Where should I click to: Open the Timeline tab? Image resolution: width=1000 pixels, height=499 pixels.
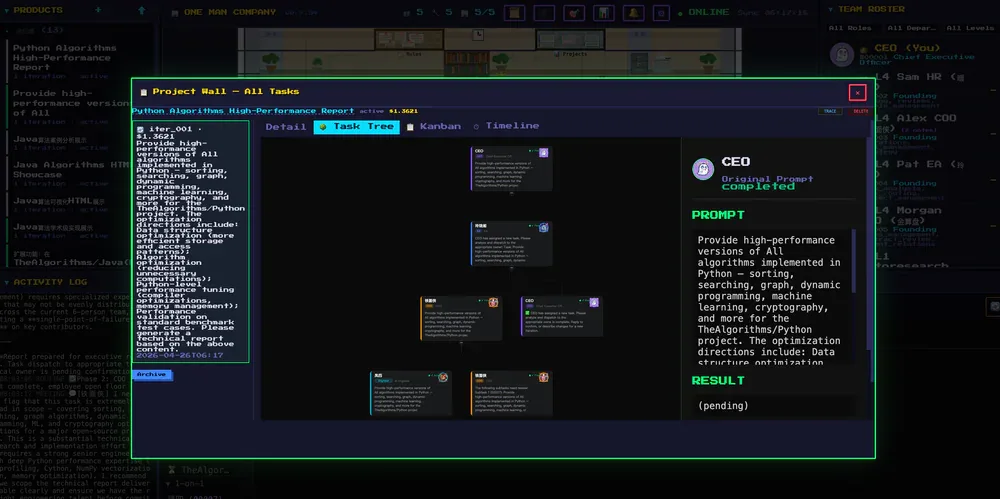tap(506, 126)
